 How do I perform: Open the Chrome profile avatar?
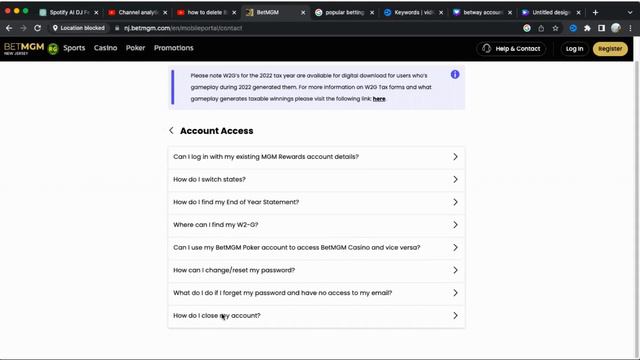click(x=616, y=28)
